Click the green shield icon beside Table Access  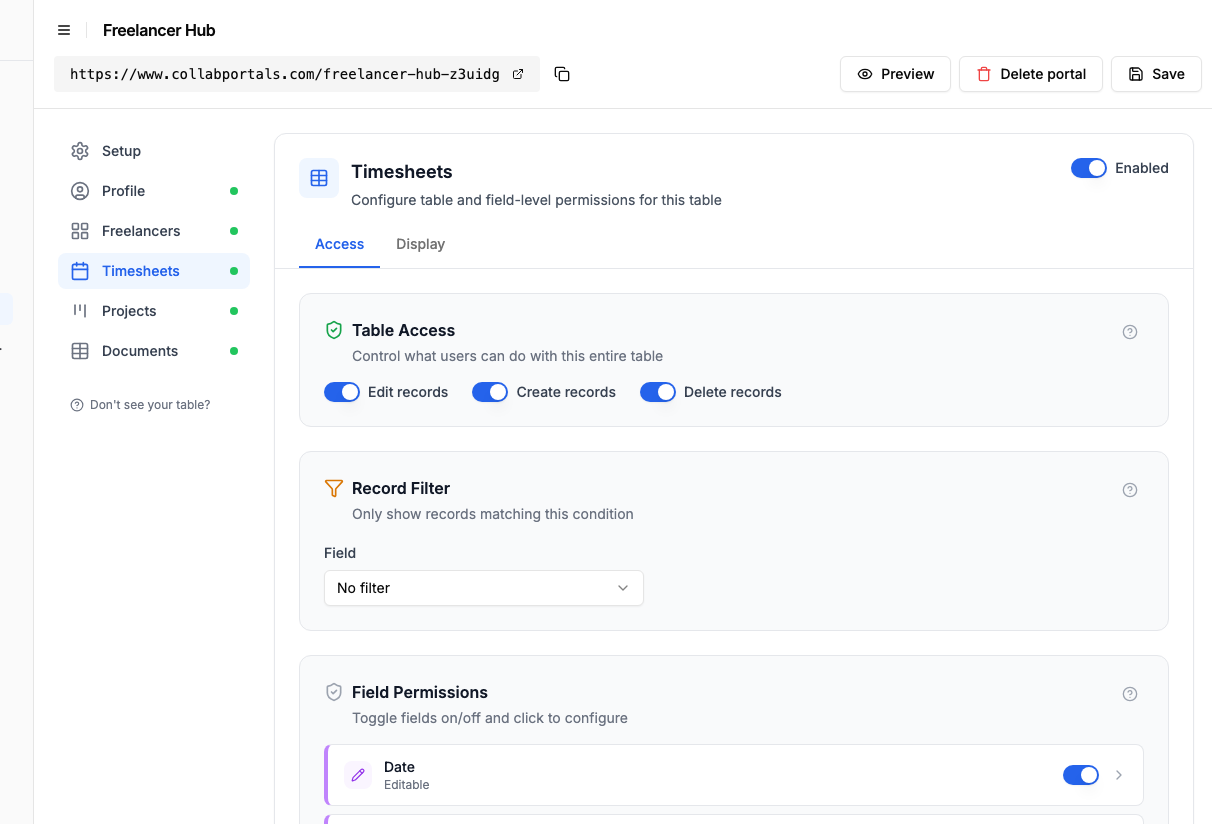click(x=334, y=330)
